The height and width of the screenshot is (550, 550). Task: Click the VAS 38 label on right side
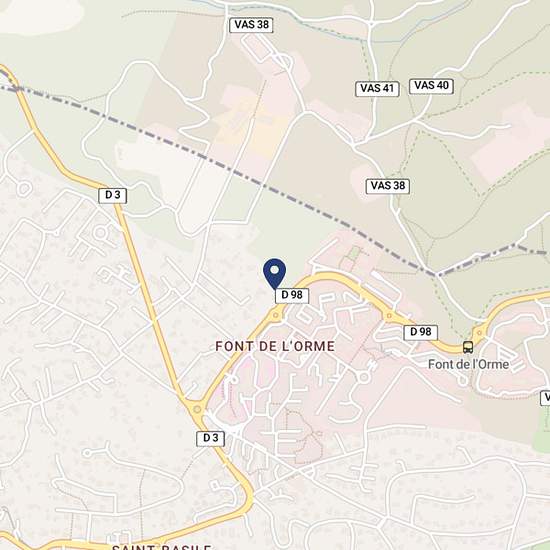[x=388, y=186]
